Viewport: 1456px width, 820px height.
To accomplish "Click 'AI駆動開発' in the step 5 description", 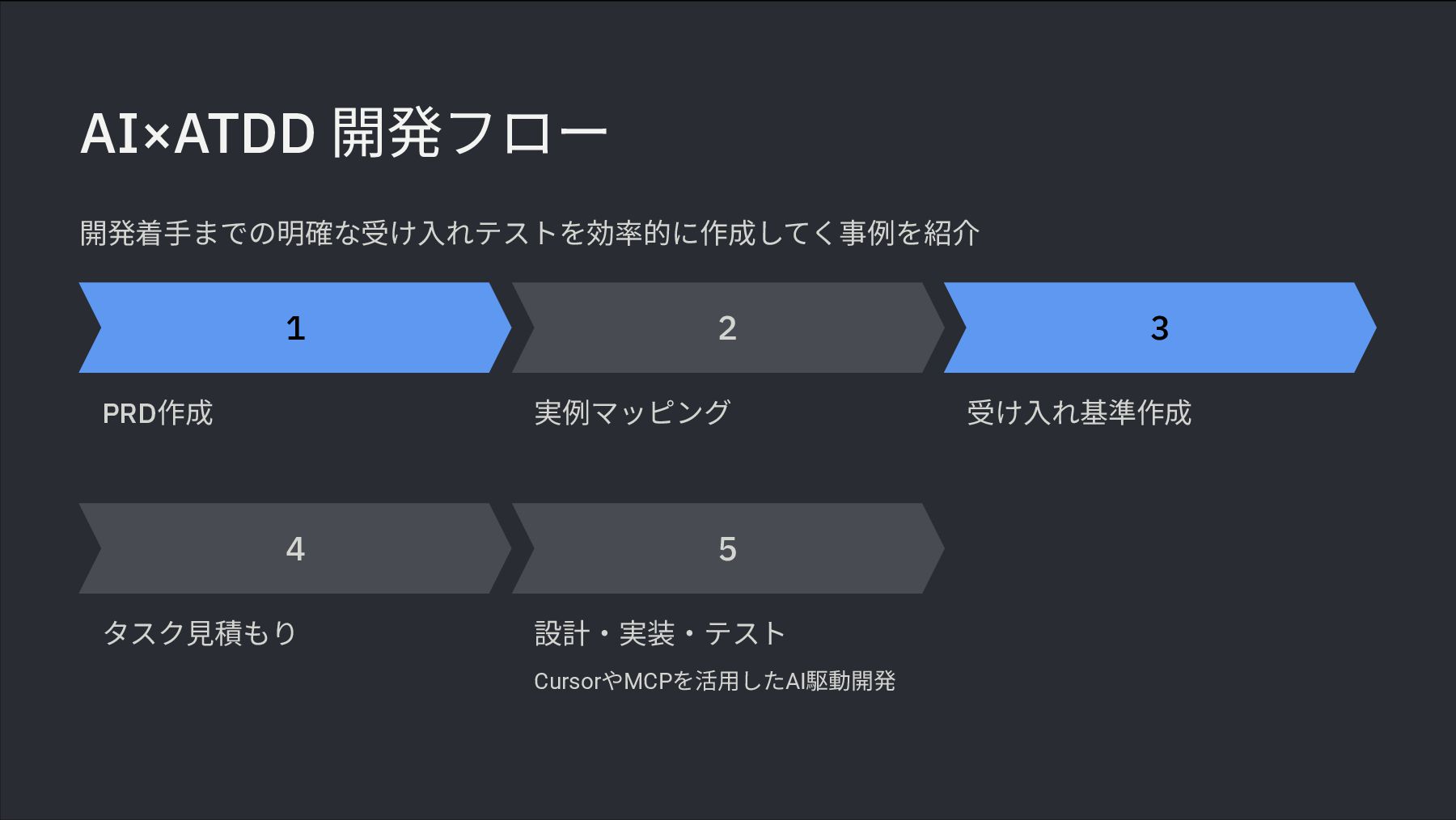I will (x=840, y=682).
